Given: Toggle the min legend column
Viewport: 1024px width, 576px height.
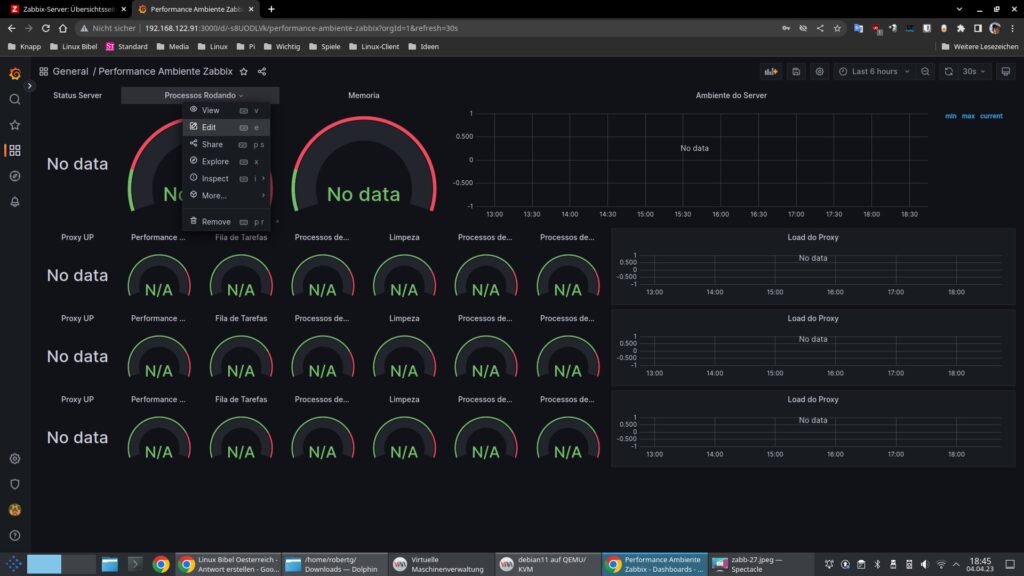Looking at the screenshot, I should [x=950, y=116].
